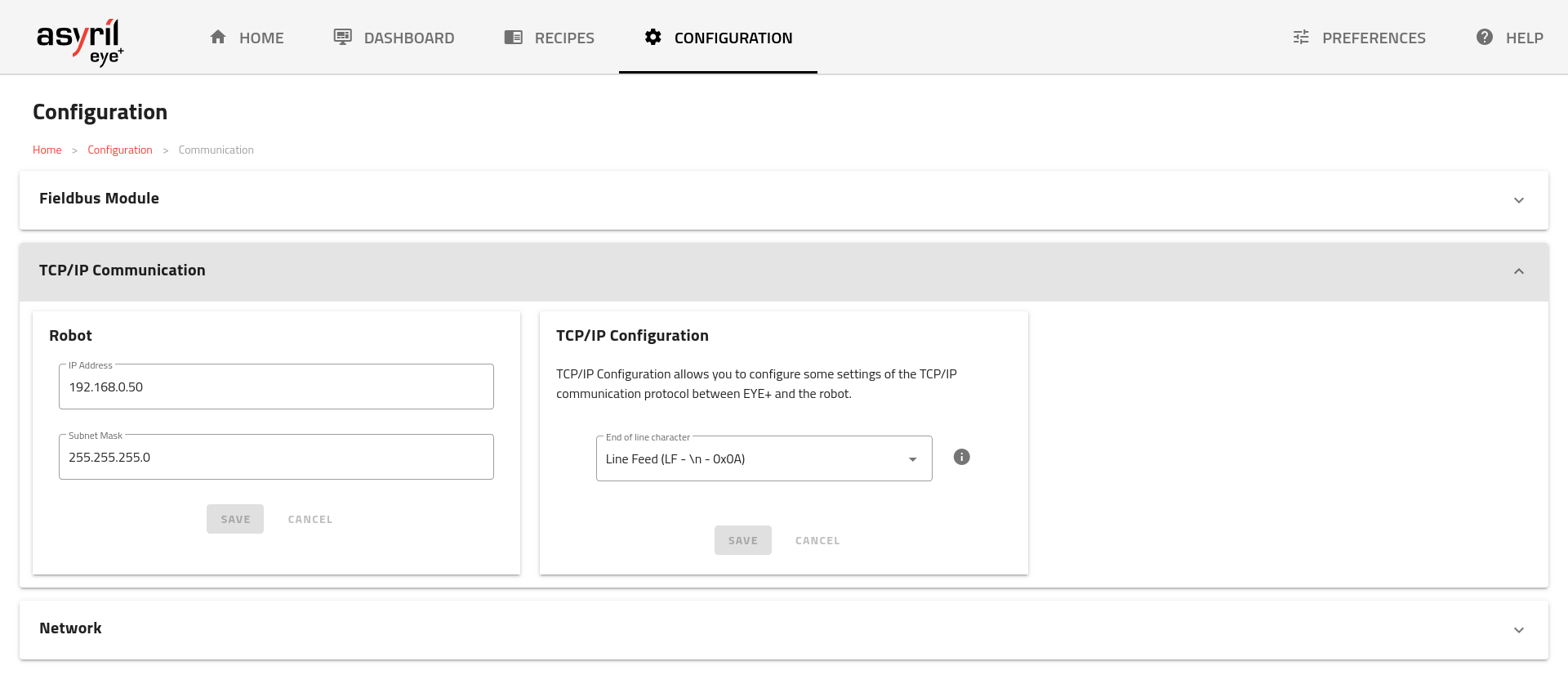Click the Home house icon
This screenshot has height=684, width=1568.
tap(218, 37)
